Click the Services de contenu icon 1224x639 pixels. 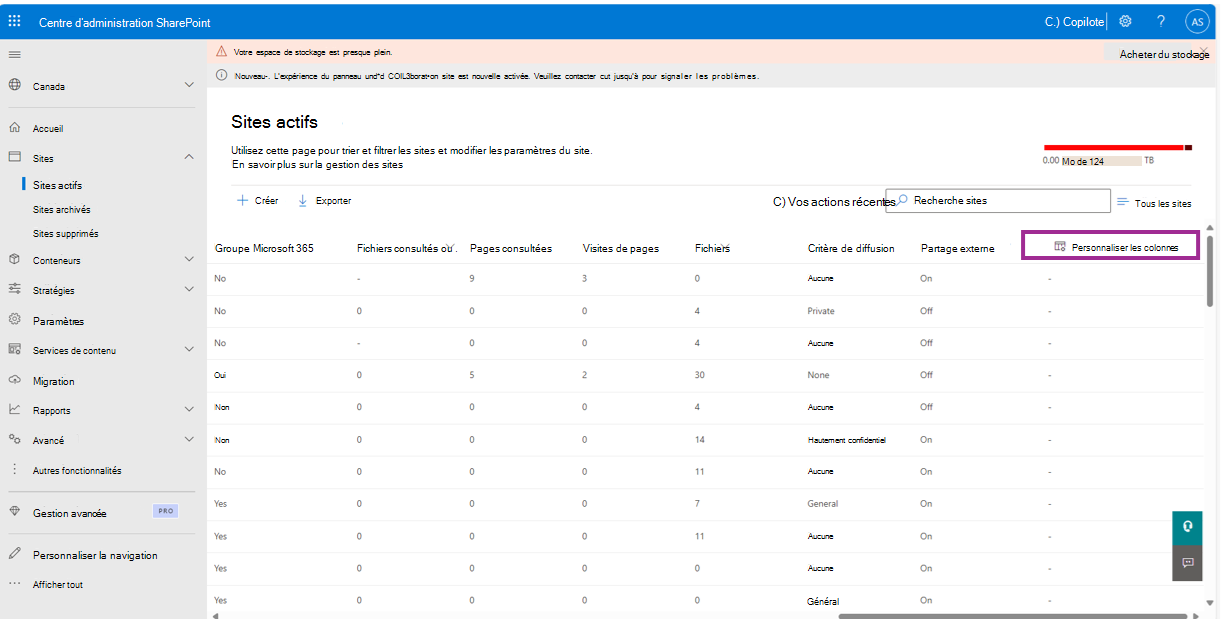click(x=15, y=350)
